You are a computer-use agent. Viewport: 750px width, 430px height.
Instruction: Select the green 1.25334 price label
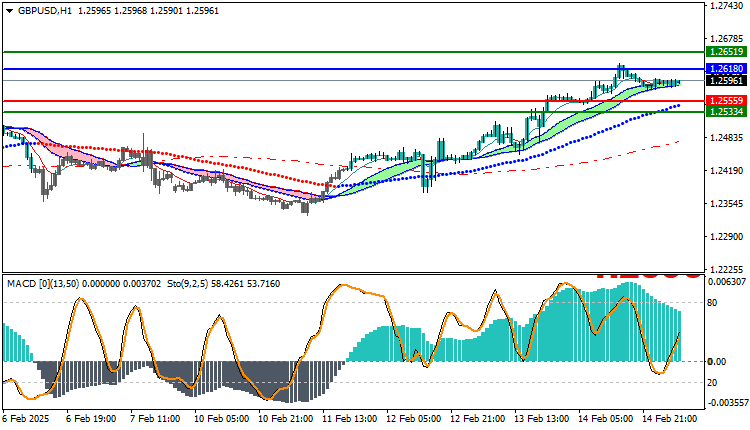(727, 112)
